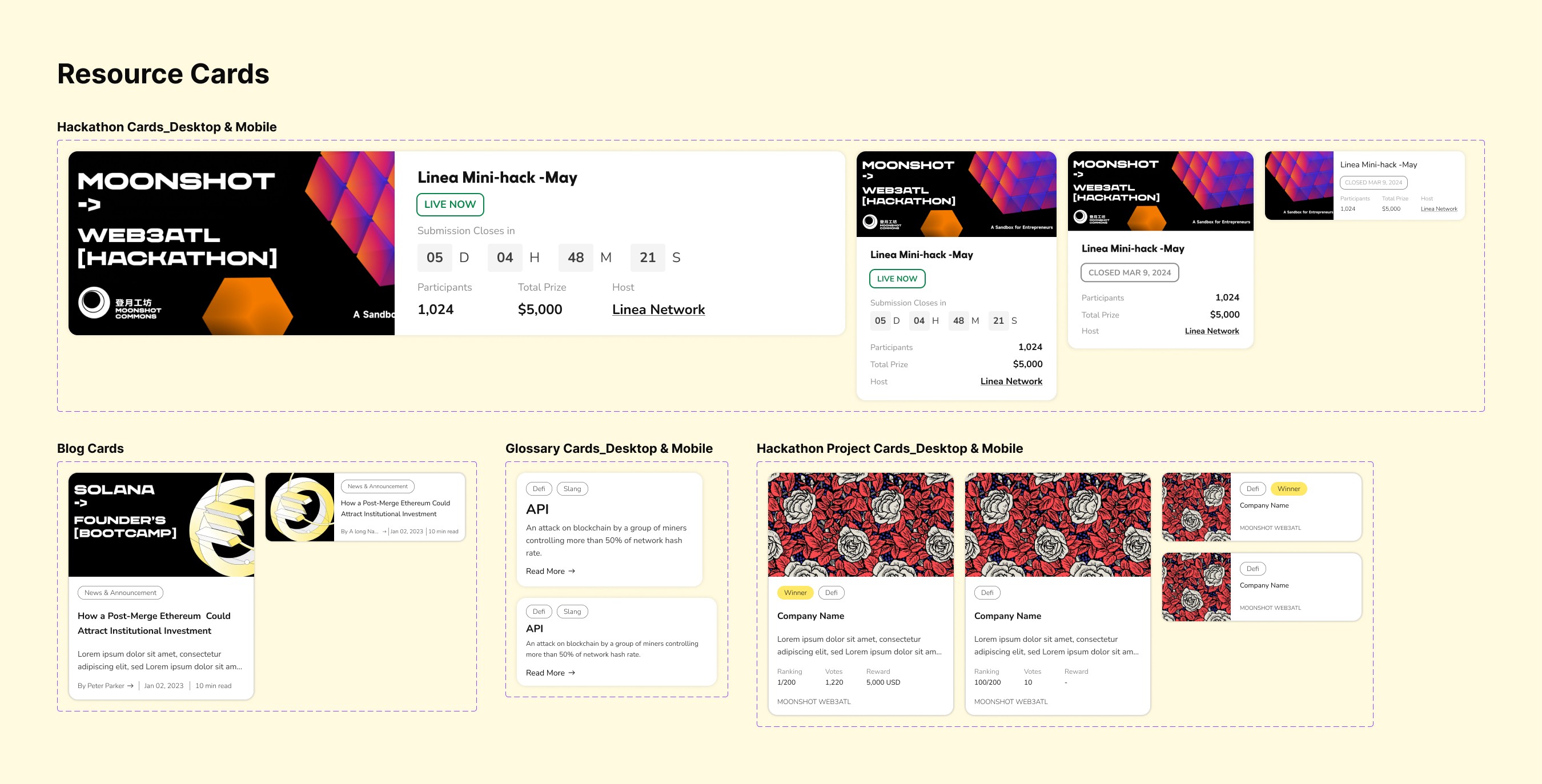Open Company Name title on second project card
The image size is (1542, 784).
pos(1007,616)
